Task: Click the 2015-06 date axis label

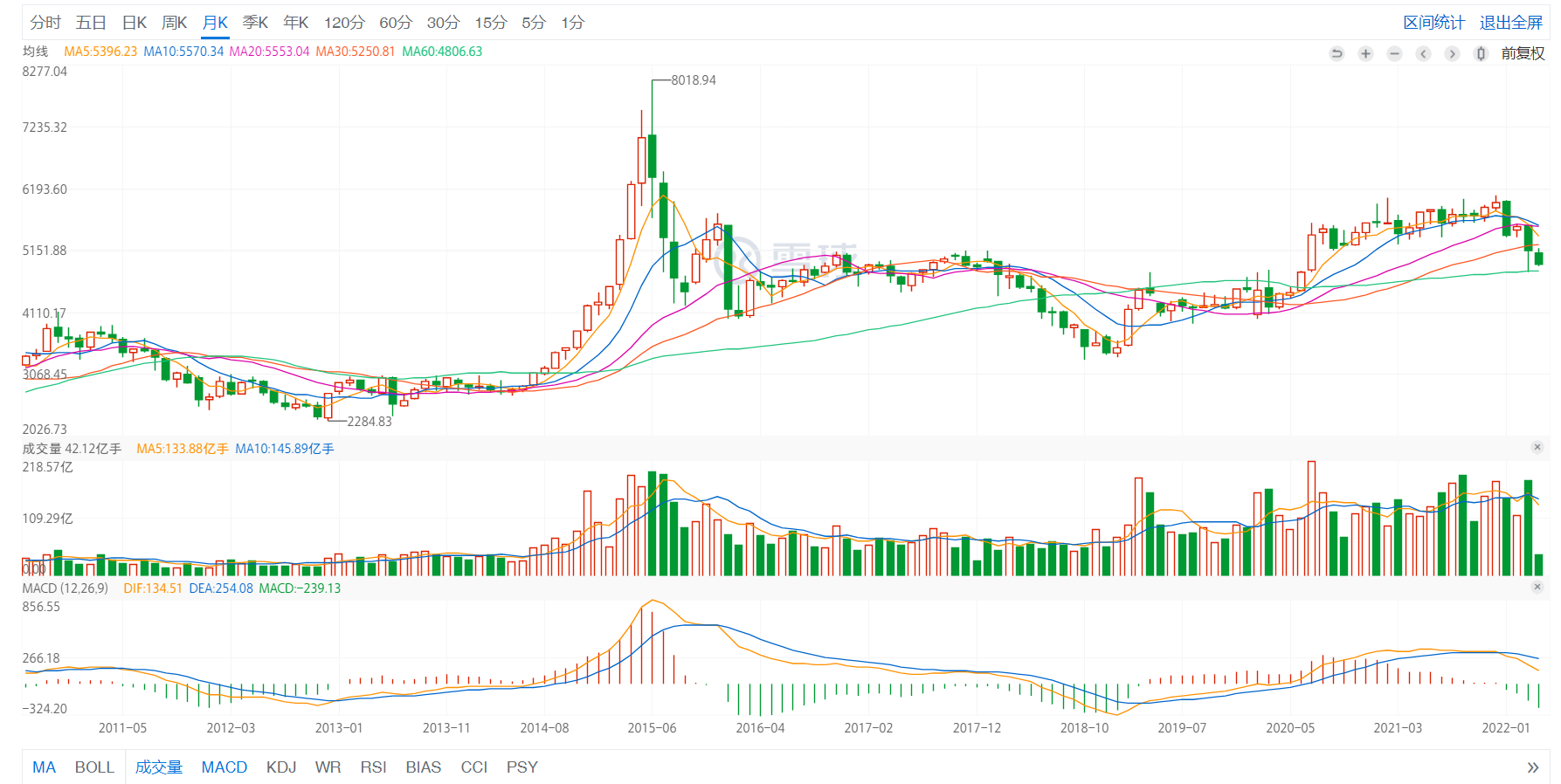Action: coord(652,728)
